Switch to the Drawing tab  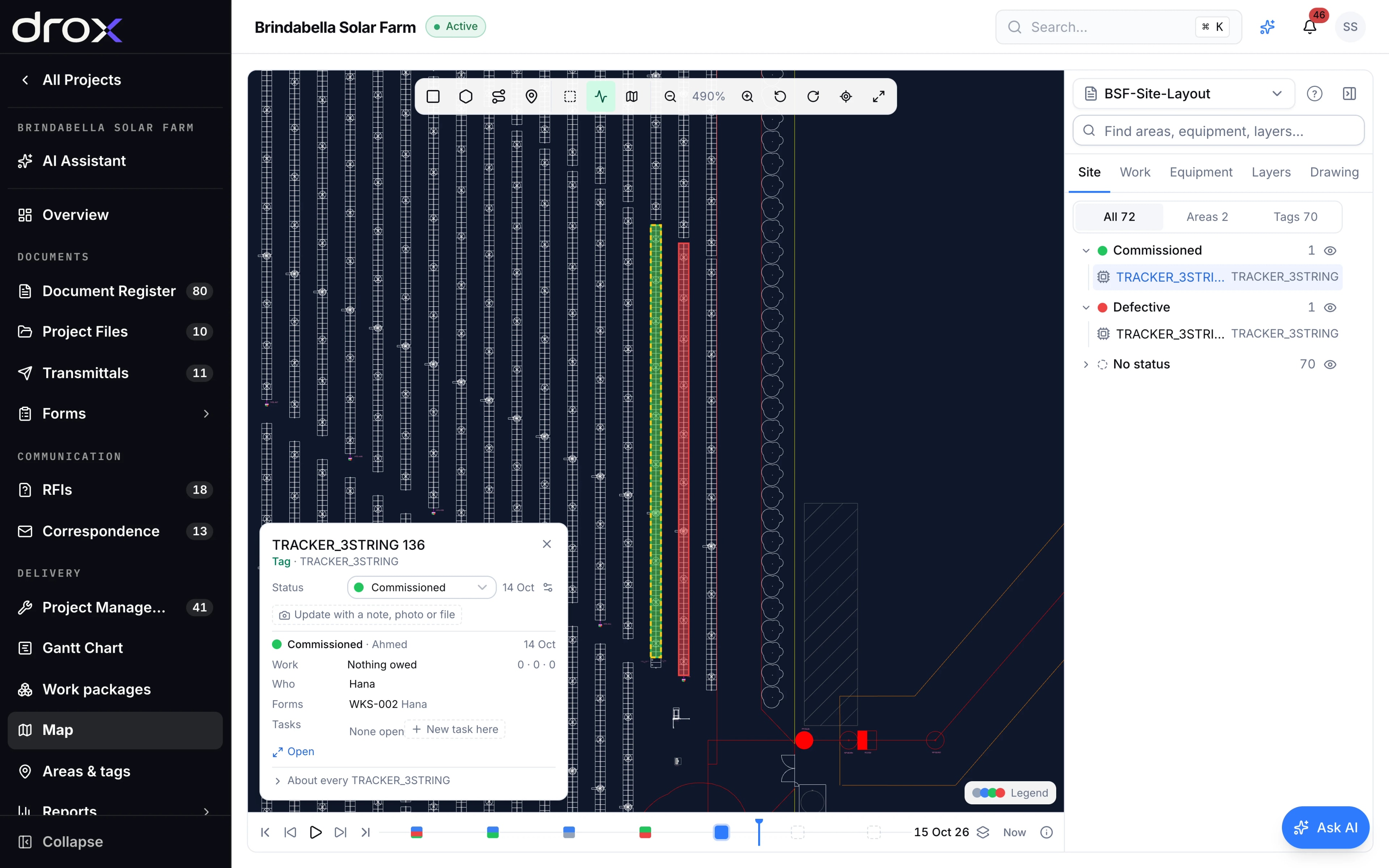[x=1334, y=172]
